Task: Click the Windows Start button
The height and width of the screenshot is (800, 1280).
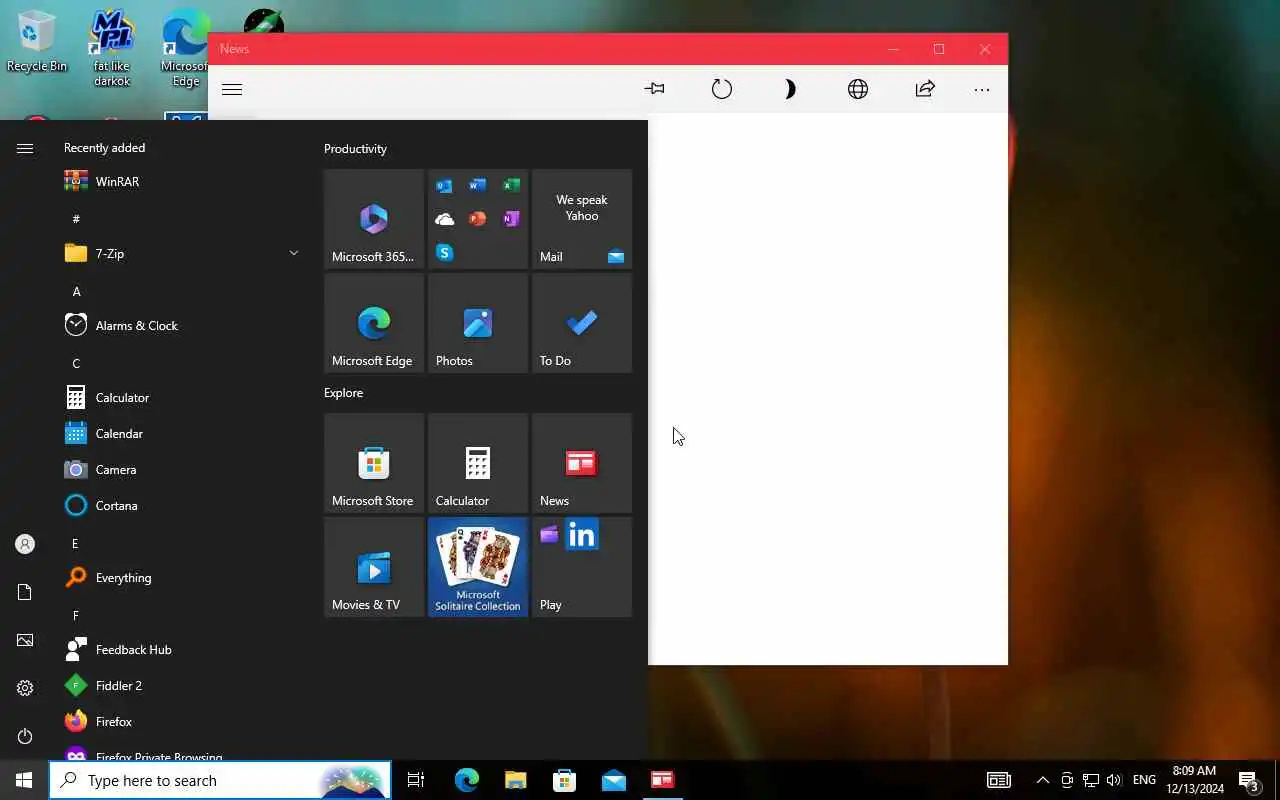Action: point(24,780)
